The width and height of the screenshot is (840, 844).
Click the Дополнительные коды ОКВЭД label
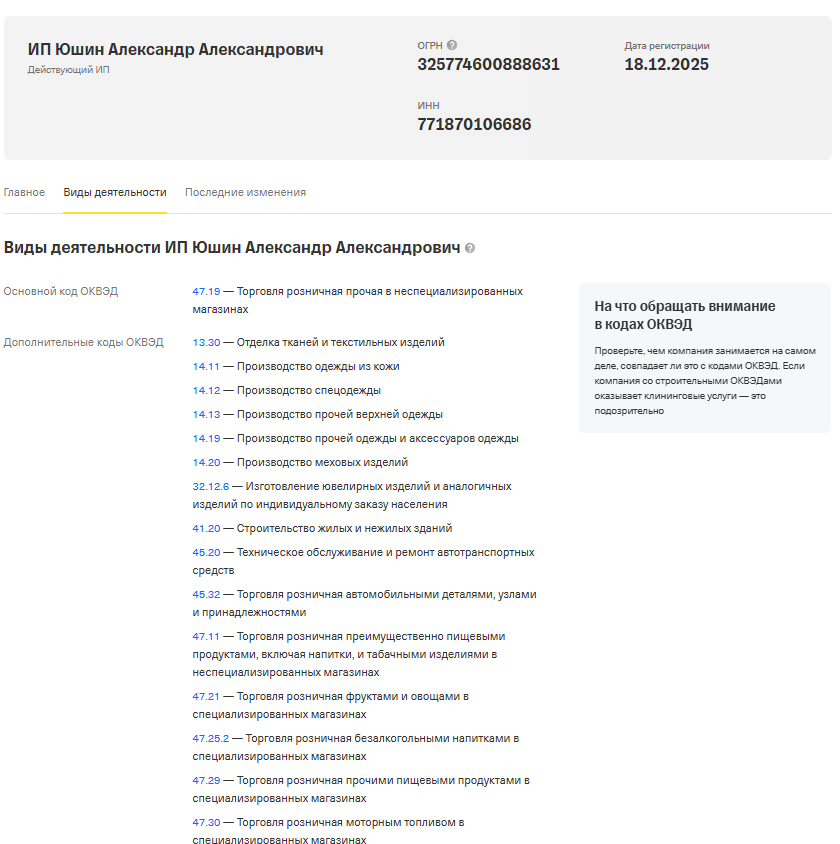pyautogui.click(x=83, y=342)
